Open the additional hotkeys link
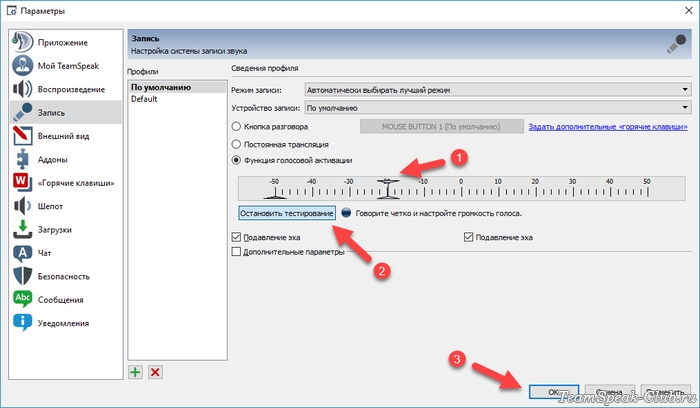 pyautogui.click(x=608, y=126)
